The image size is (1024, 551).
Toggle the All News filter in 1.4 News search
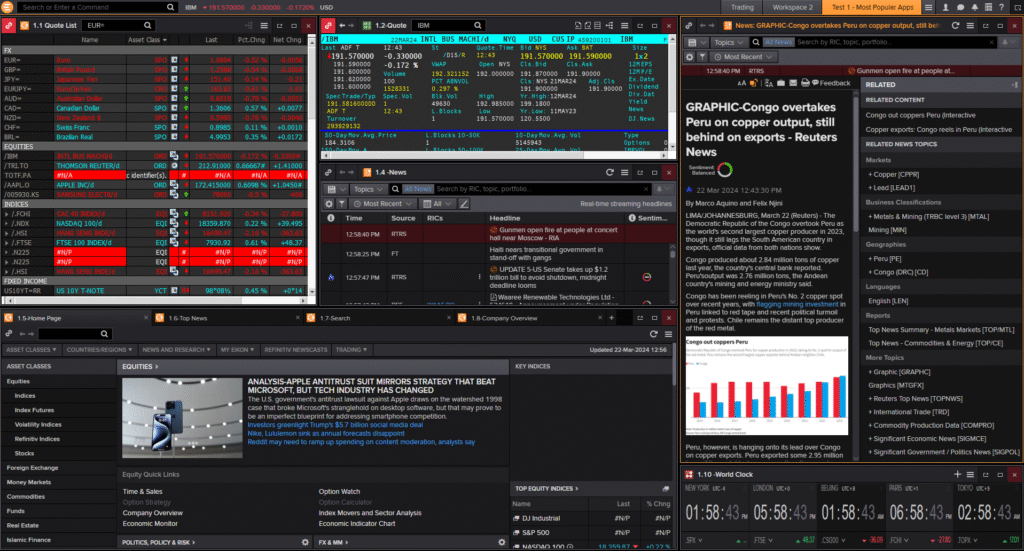(x=418, y=188)
